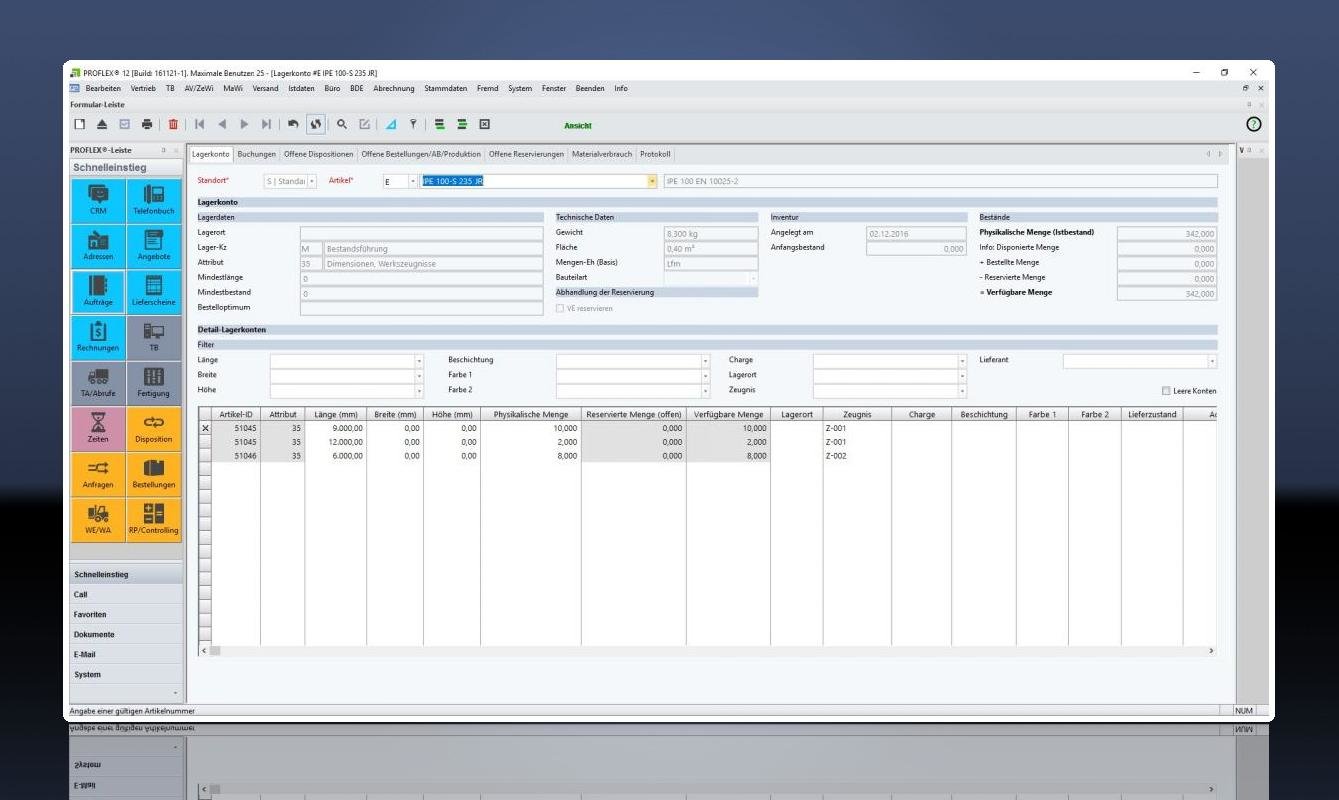Viewport: 1339px width, 800px height.
Task: Open the Lieferant filter dropdown
Action: click(x=1212, y=360)
